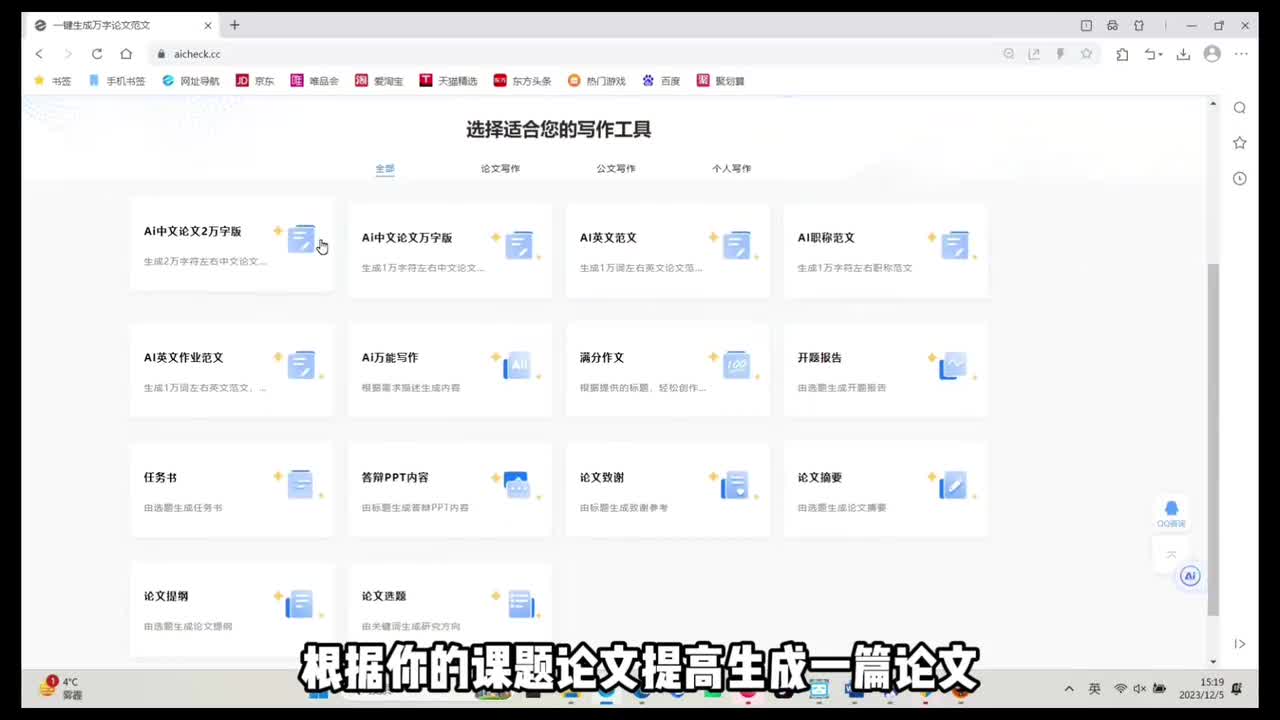Open the 论文致谢 icon
The height and width of the screenshot is (720, 1280).
click(735, 485)
